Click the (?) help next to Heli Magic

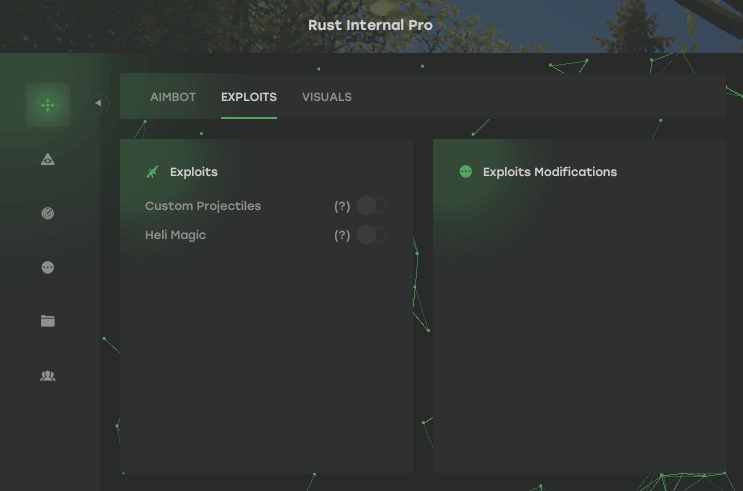(342, 235)
